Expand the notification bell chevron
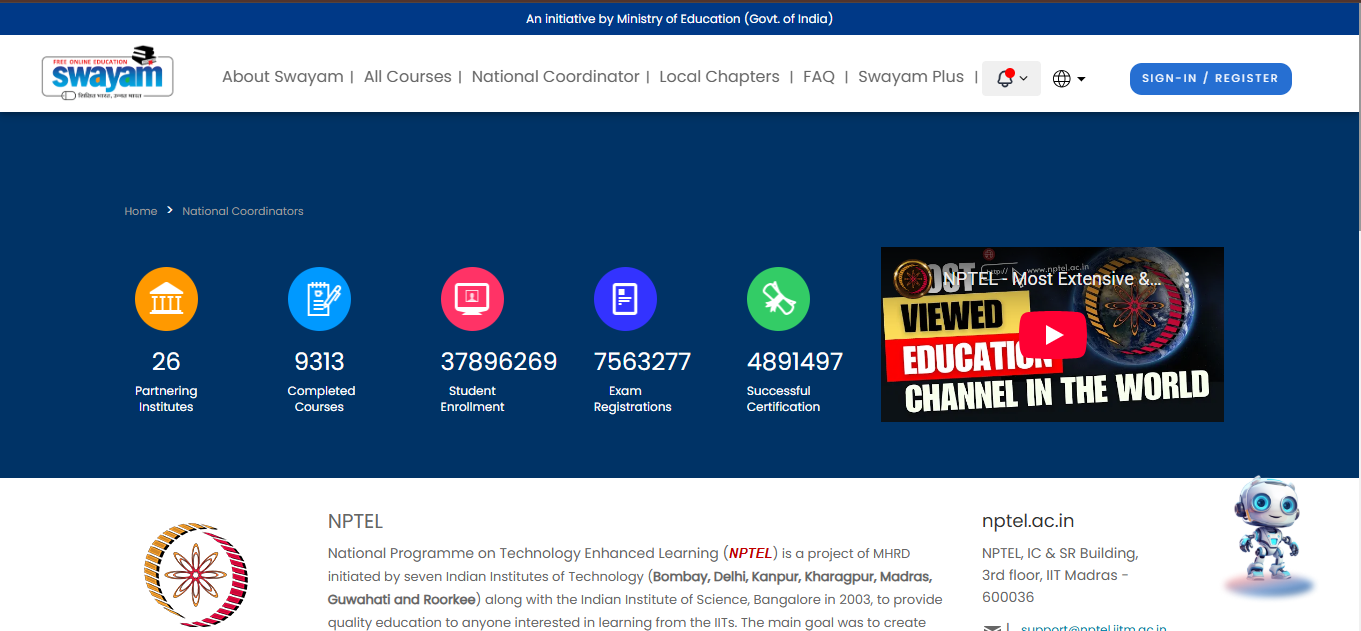 (1021, 79)
